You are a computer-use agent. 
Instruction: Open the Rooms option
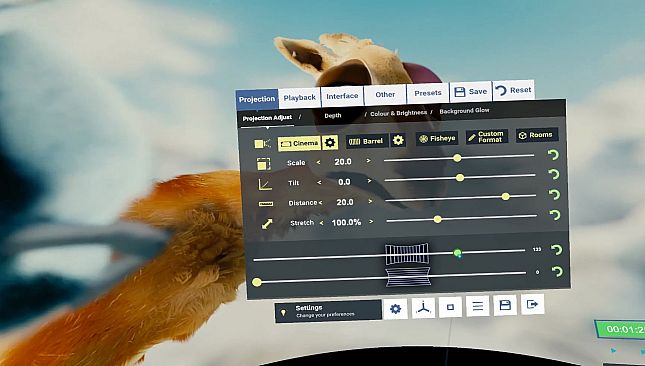pos(536,135)
